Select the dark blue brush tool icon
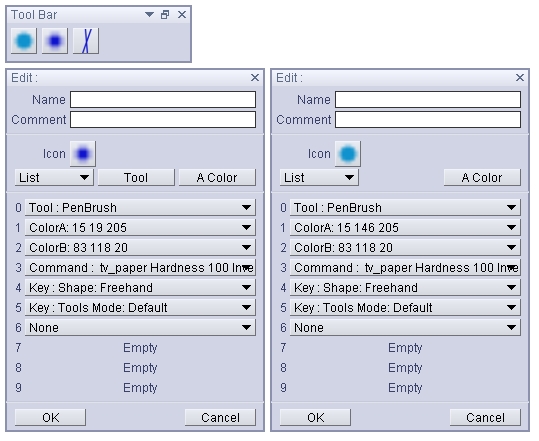 [55, 41]
